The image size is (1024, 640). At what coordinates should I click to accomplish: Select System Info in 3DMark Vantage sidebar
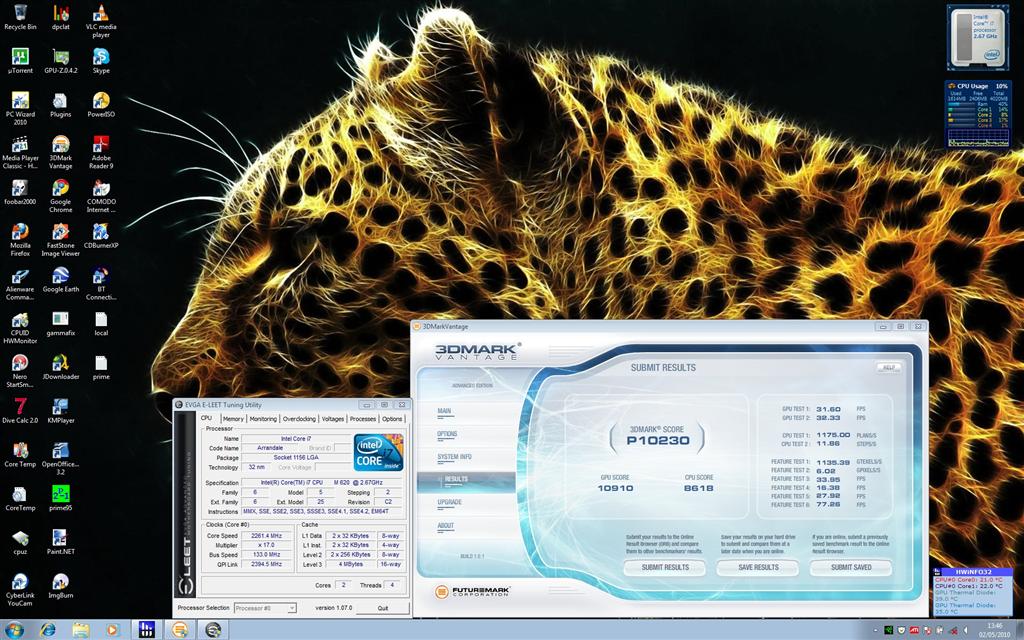point(455,456)
